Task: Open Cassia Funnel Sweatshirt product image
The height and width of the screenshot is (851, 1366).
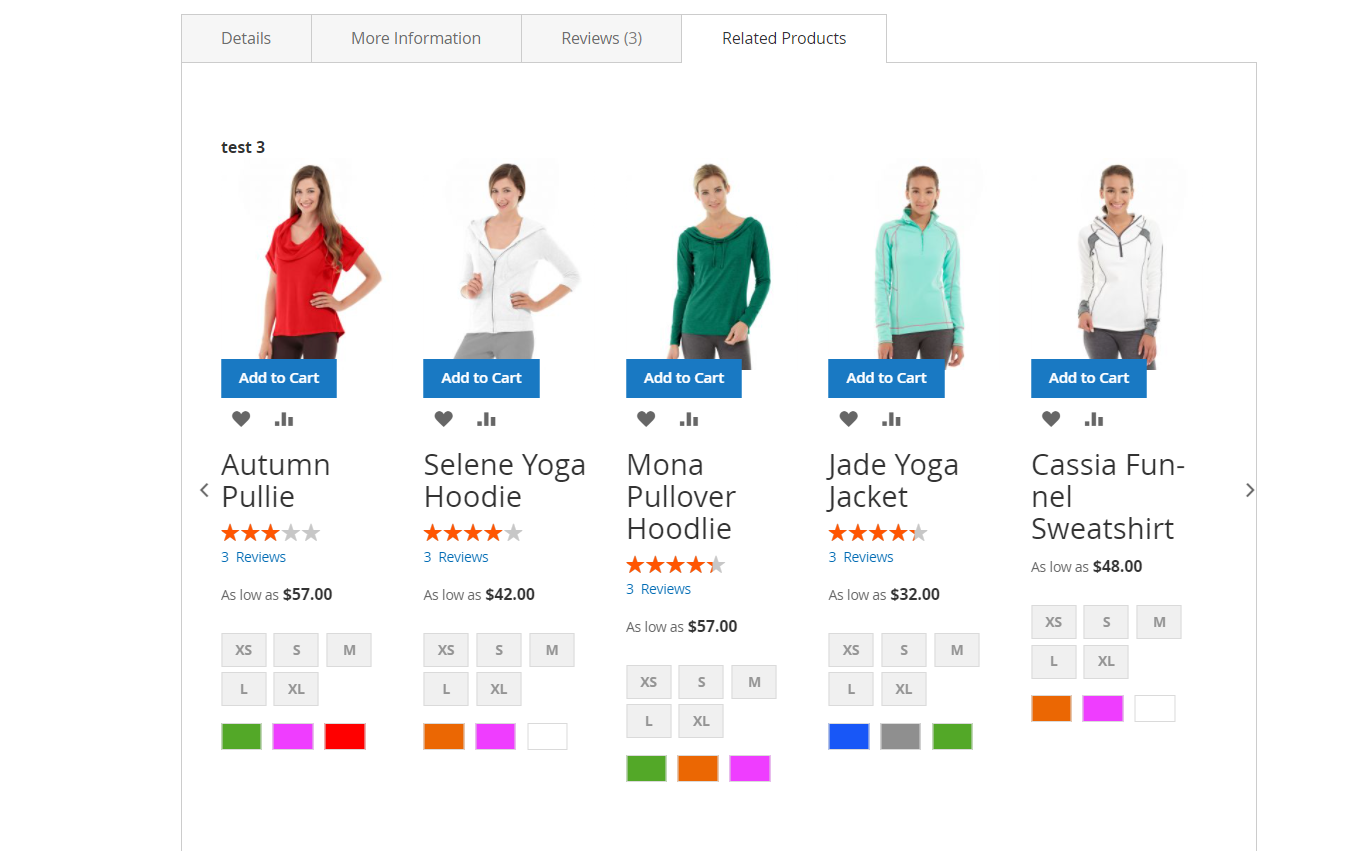Action: tap(1120, 260)
